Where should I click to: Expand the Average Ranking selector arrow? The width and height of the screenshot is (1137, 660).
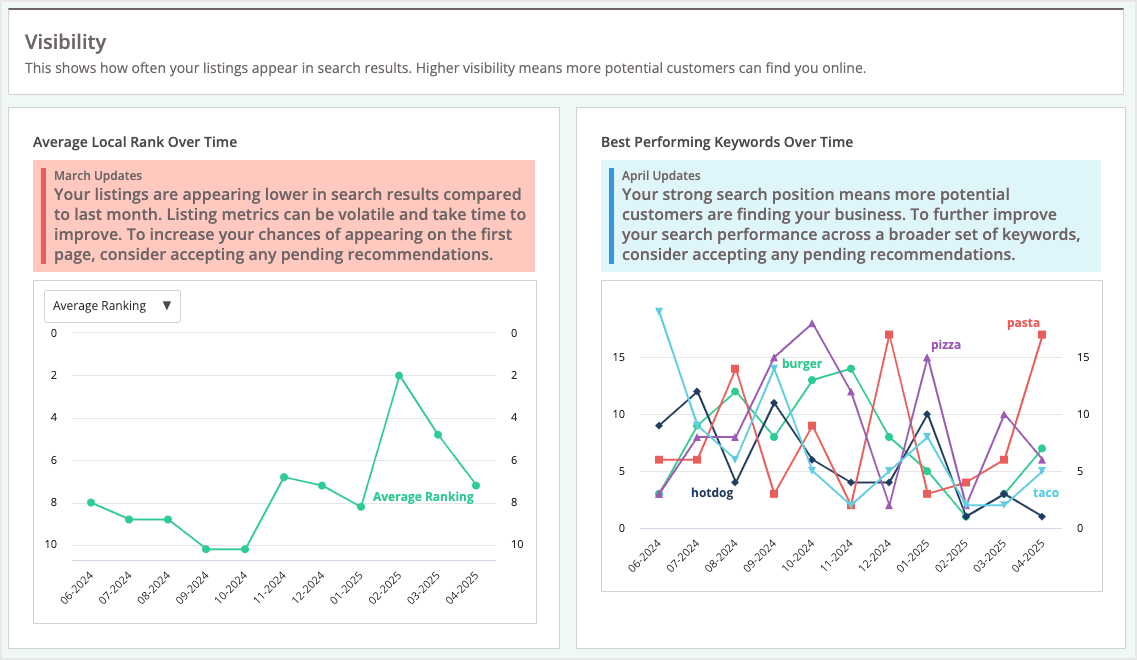[x=169, y=306]
